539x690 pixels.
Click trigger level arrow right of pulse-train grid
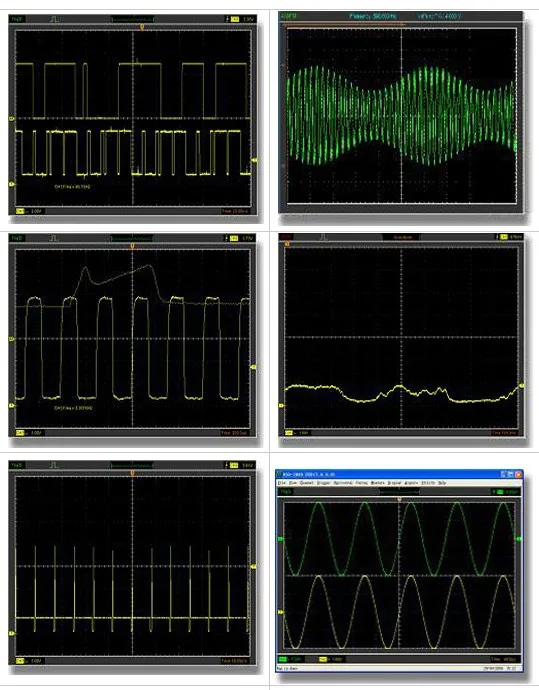(254, 160)
